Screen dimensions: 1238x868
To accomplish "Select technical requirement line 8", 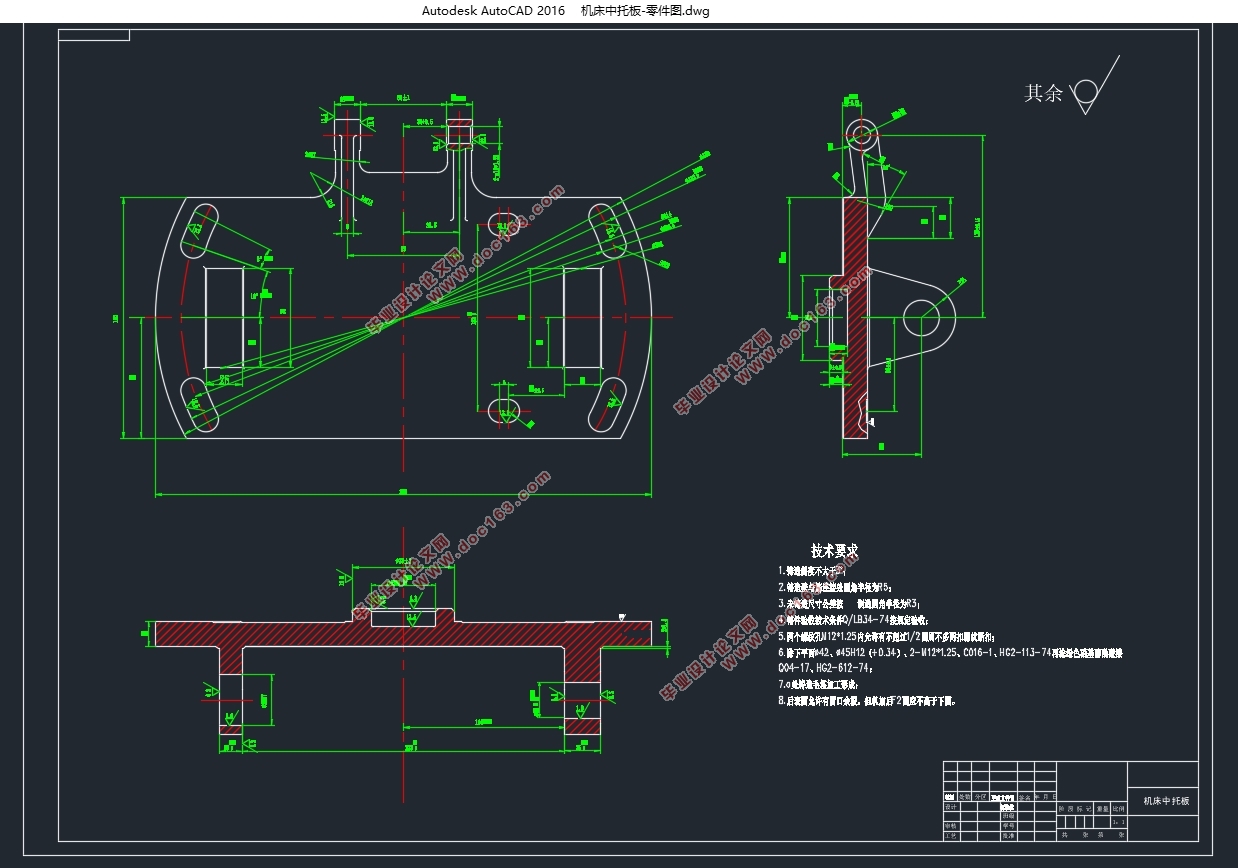I will (x=867, y=701).
